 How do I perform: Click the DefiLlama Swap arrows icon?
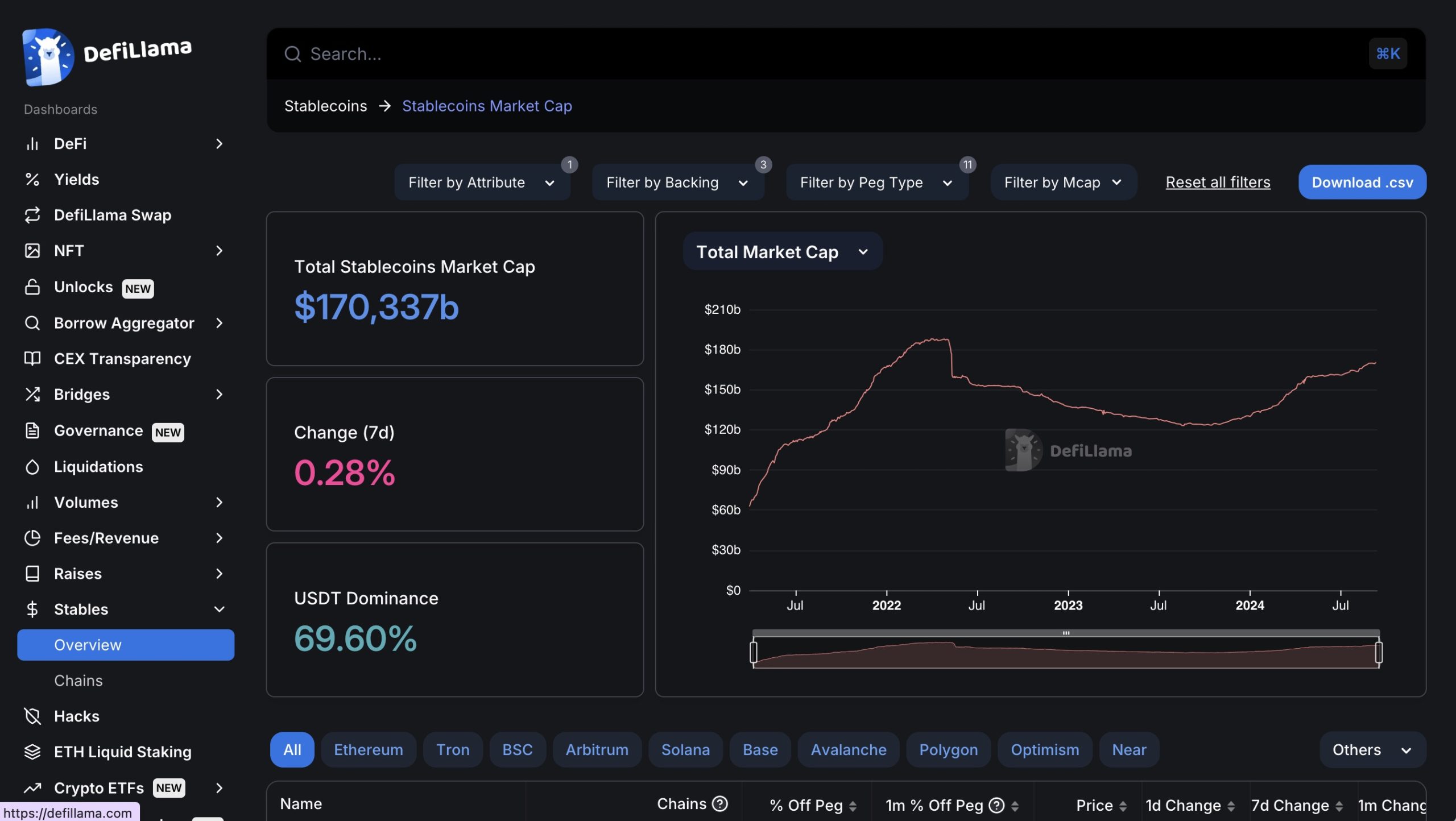click(x=32, y=215)
